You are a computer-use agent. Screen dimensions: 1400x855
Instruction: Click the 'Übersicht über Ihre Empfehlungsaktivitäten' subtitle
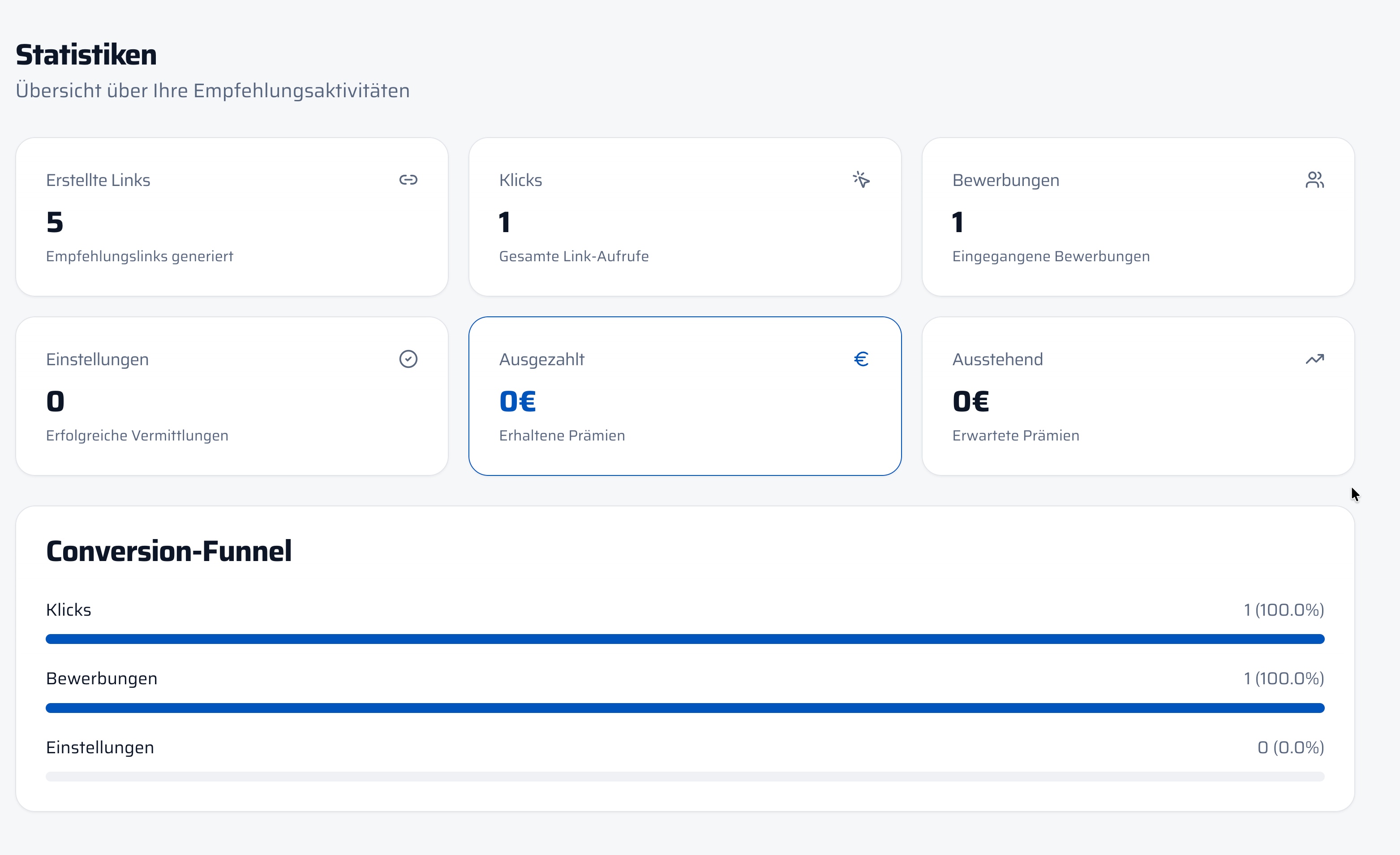click(212, 91)
